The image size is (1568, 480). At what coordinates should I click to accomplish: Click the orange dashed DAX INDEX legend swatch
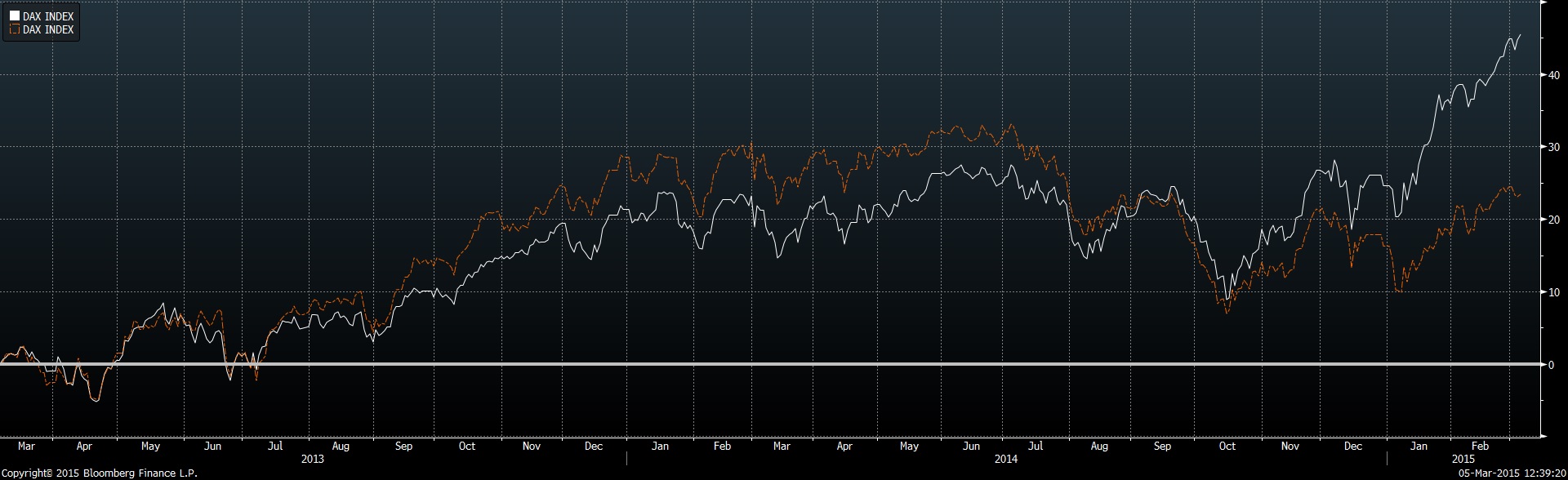tap(15, 29)
